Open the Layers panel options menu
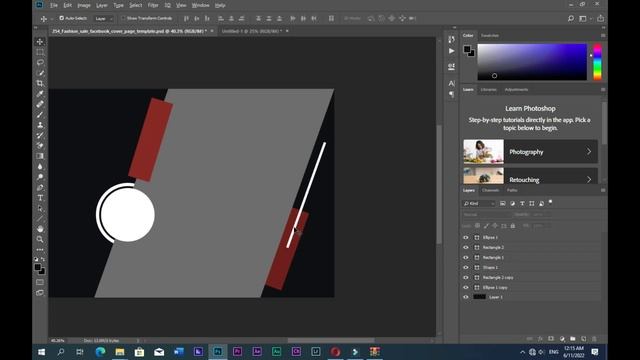Viewport: 640px width, 360px height. tap(603, 190)
